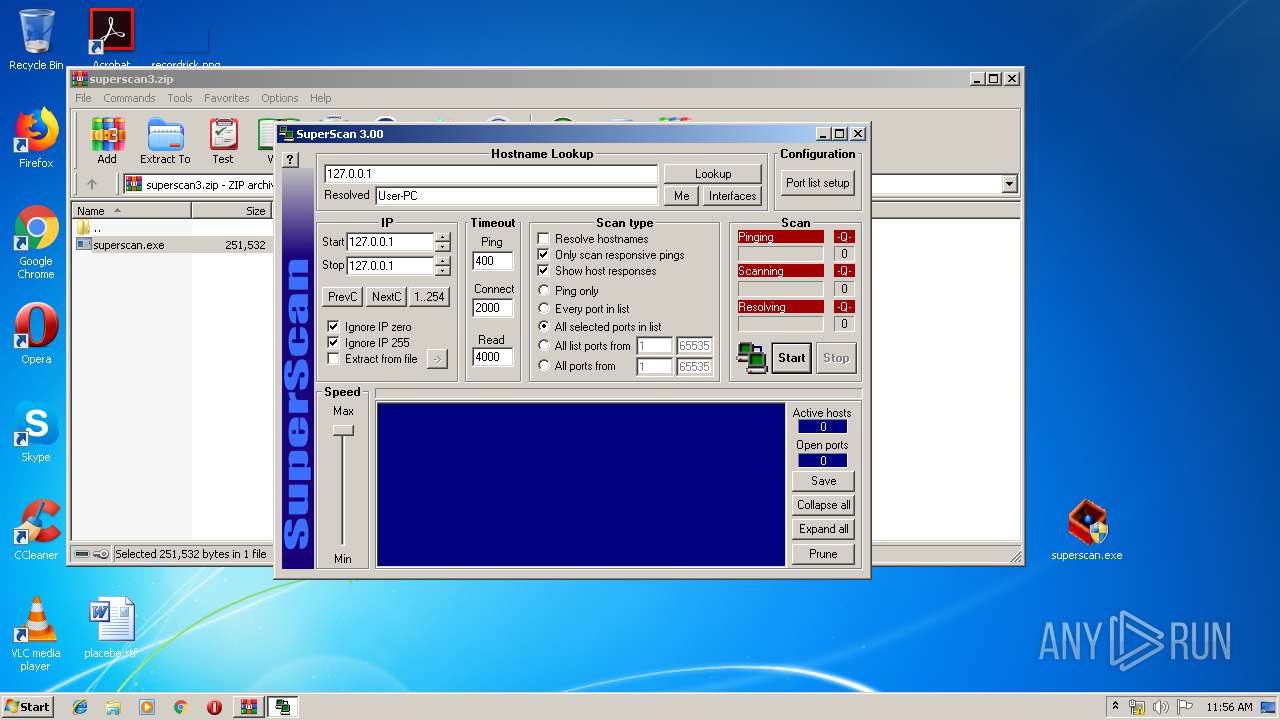Image resolution: width=1280 pixels, height=720 pixels.
Task: Open WinRAR Options menu
Action: tap(280, 98)
